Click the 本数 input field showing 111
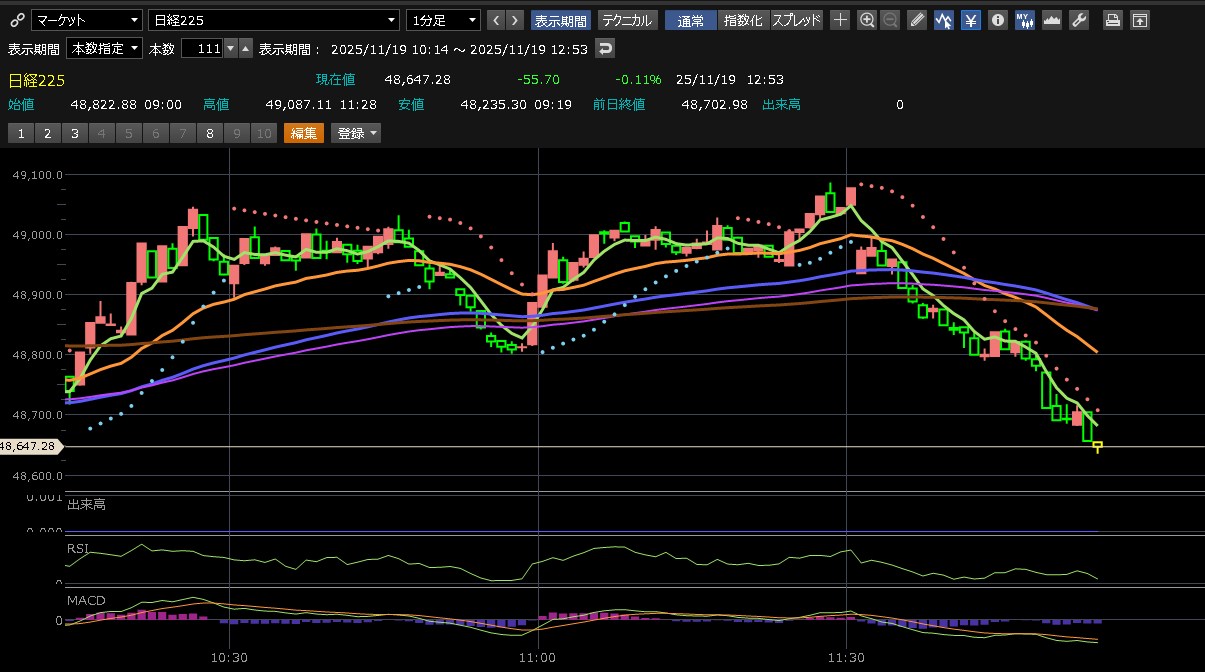Screen dimensions: 1205x672 coord(201,48)
